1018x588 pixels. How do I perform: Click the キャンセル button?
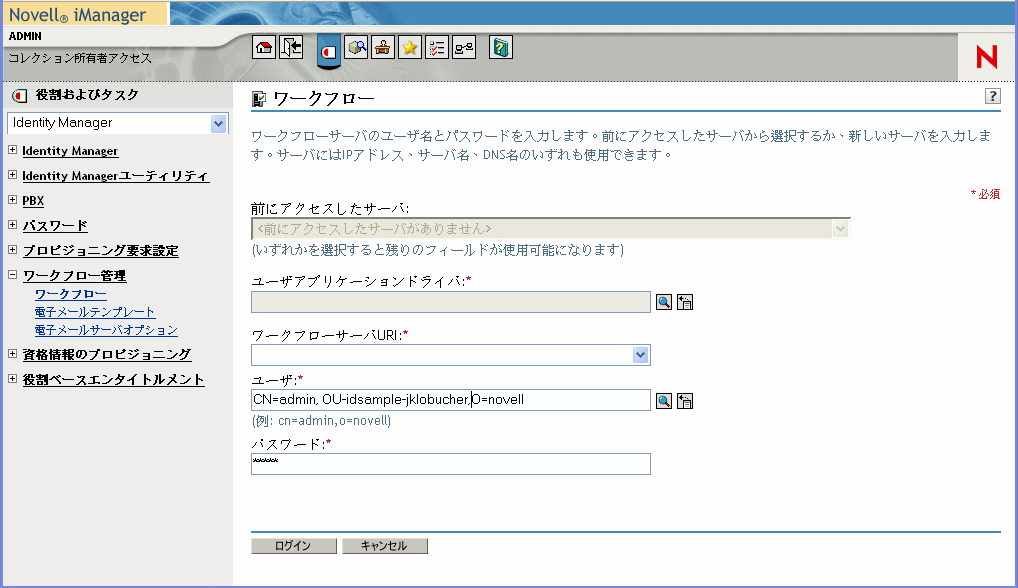coord(384,546)
